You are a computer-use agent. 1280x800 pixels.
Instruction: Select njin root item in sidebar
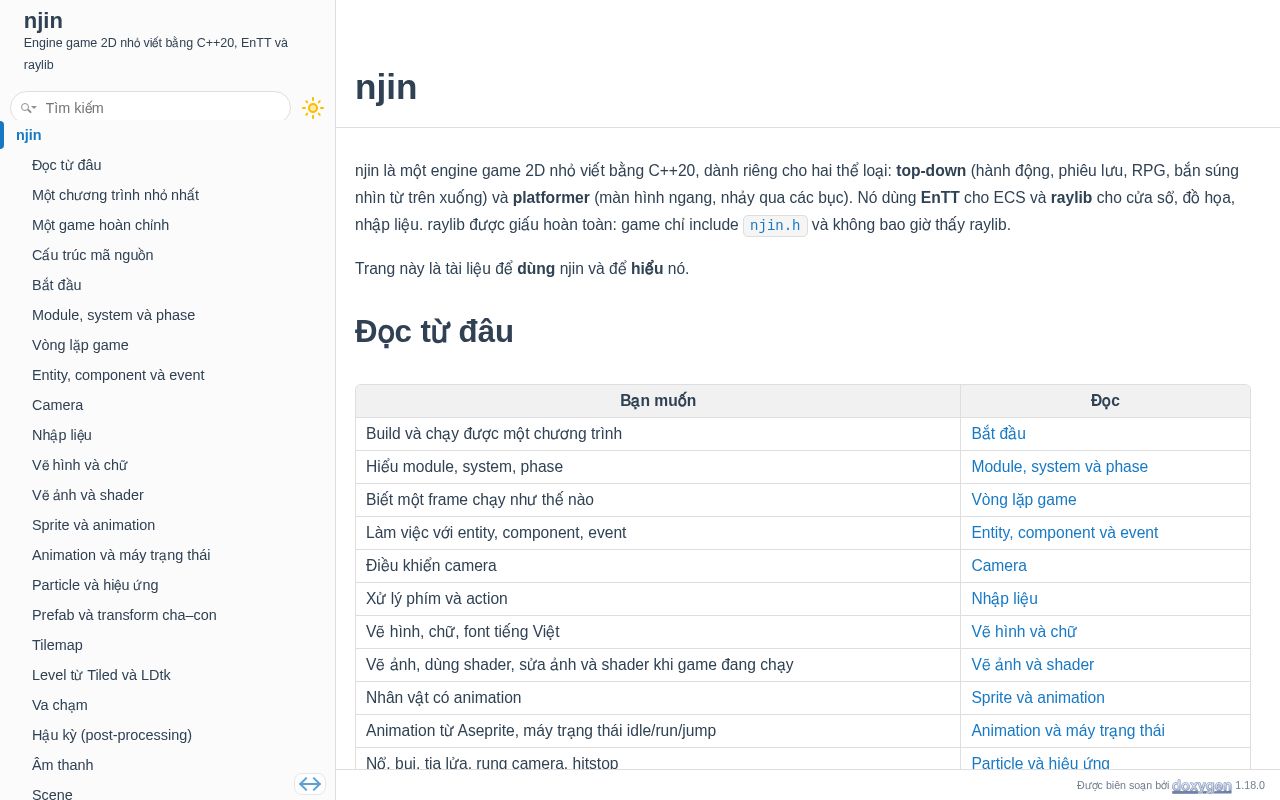(29, 135)
